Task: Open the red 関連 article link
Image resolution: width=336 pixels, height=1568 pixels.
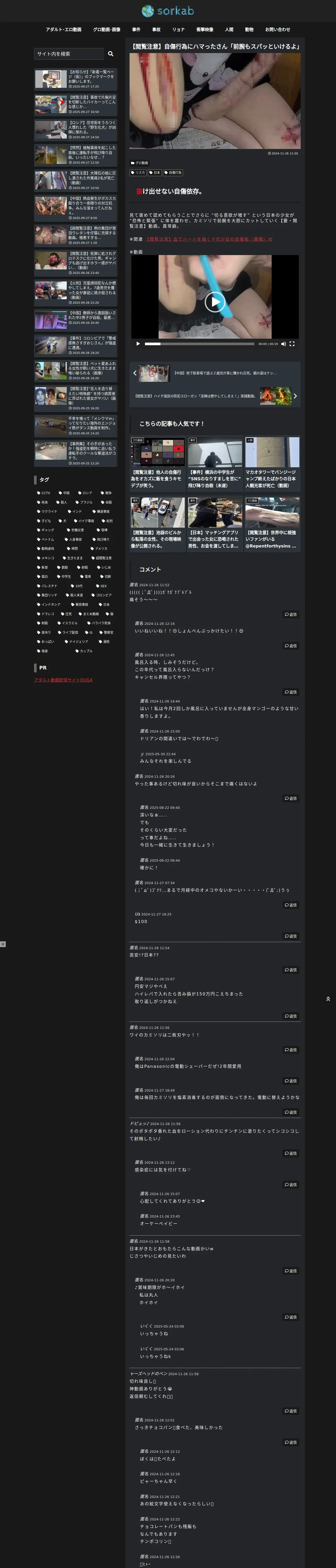Action: tap(209, 239)
